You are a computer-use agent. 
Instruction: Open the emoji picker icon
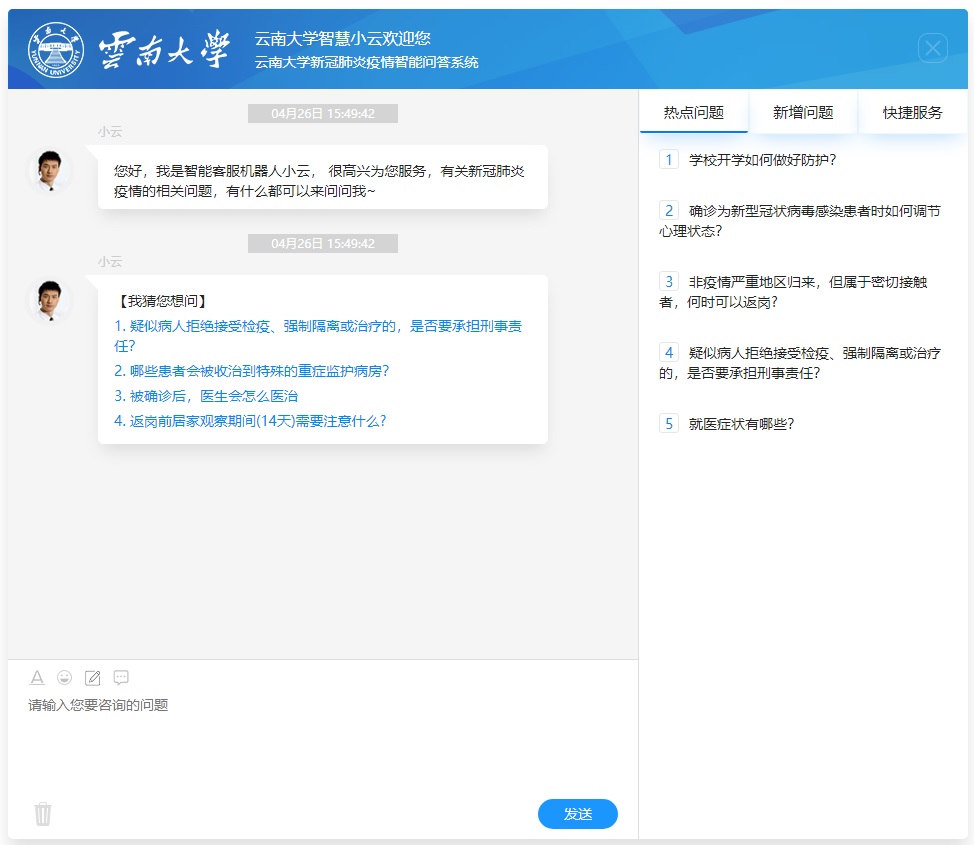point(65,677)
